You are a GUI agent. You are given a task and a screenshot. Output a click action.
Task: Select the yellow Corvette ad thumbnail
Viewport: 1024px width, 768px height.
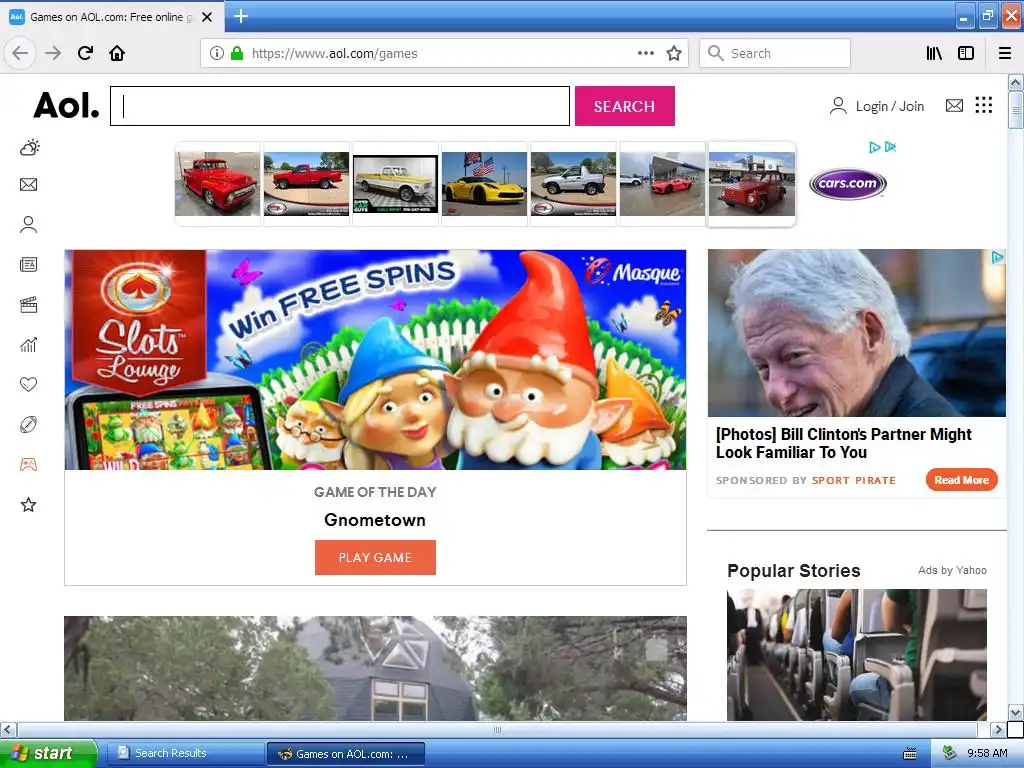[x=484, y=184]
